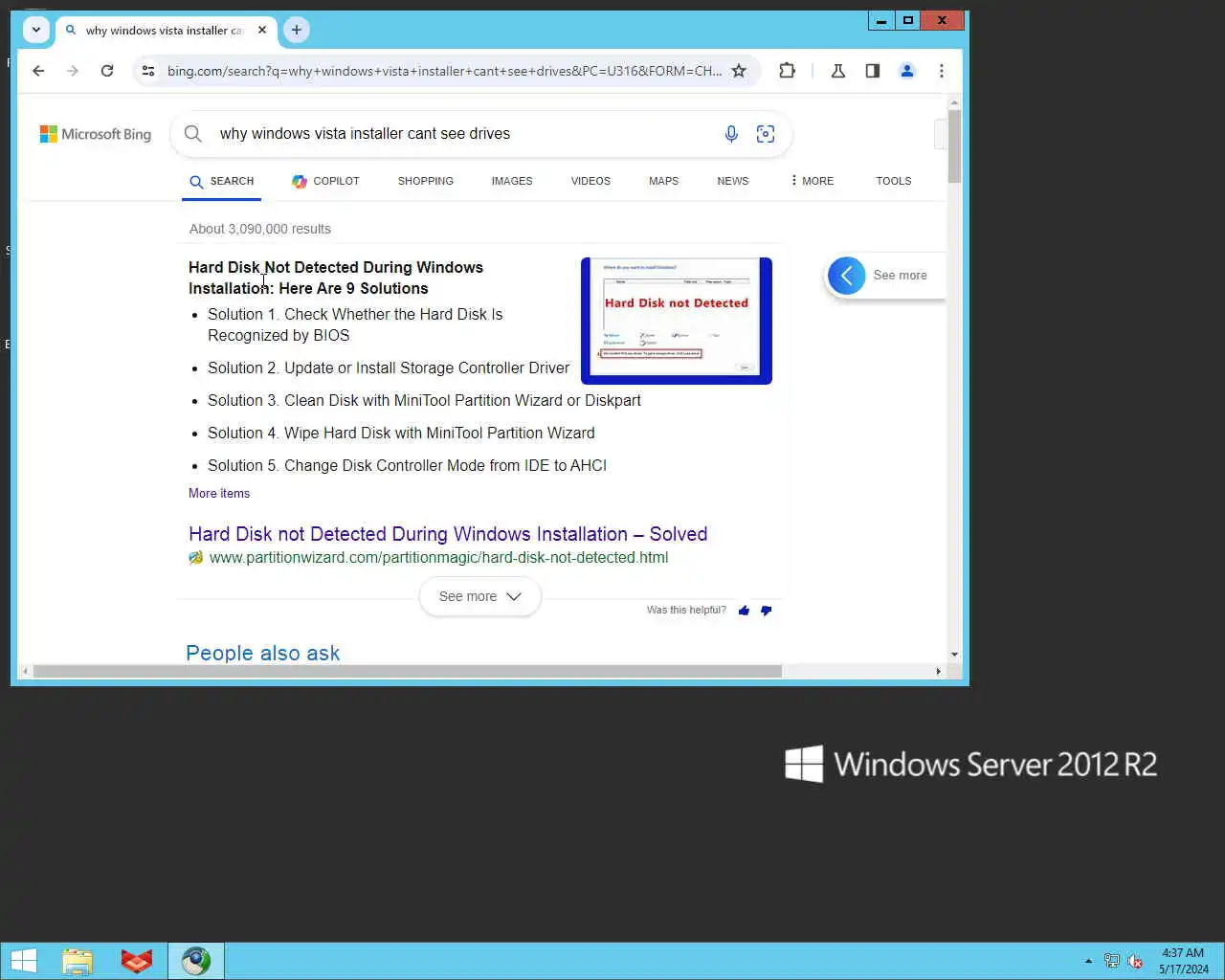
Task: Open the IMAGES tab
Action: click(x=512, y=181)
